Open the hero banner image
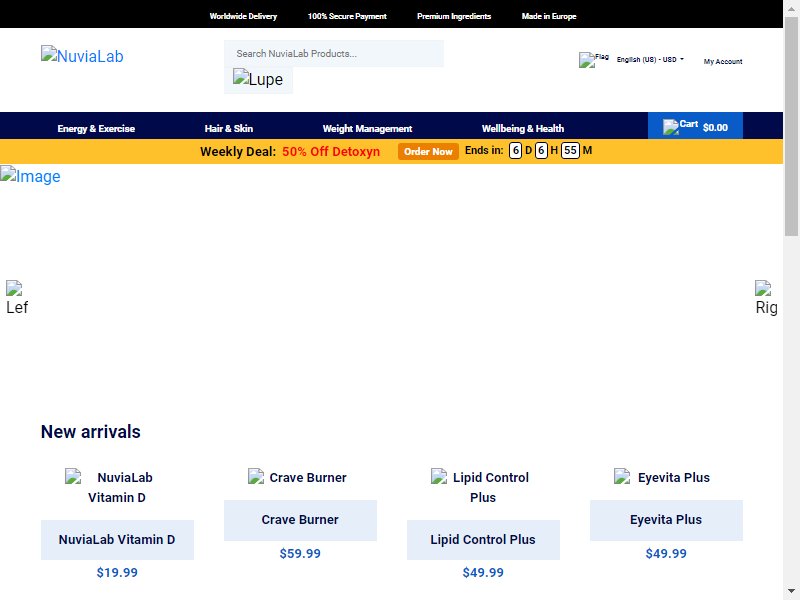Image resolution: width=800 pixels, height=600 pixels. click(30, 176)
